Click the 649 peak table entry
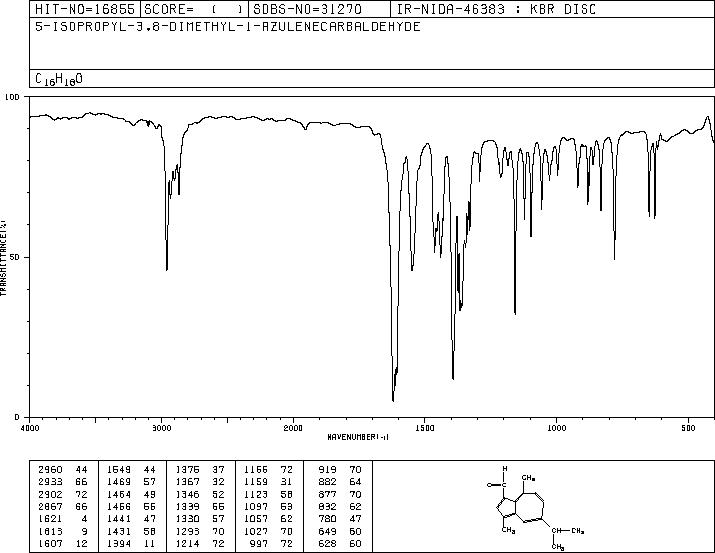Image resolution: width=715 pixels, height=553 pixels. click(x=340, y=532)
